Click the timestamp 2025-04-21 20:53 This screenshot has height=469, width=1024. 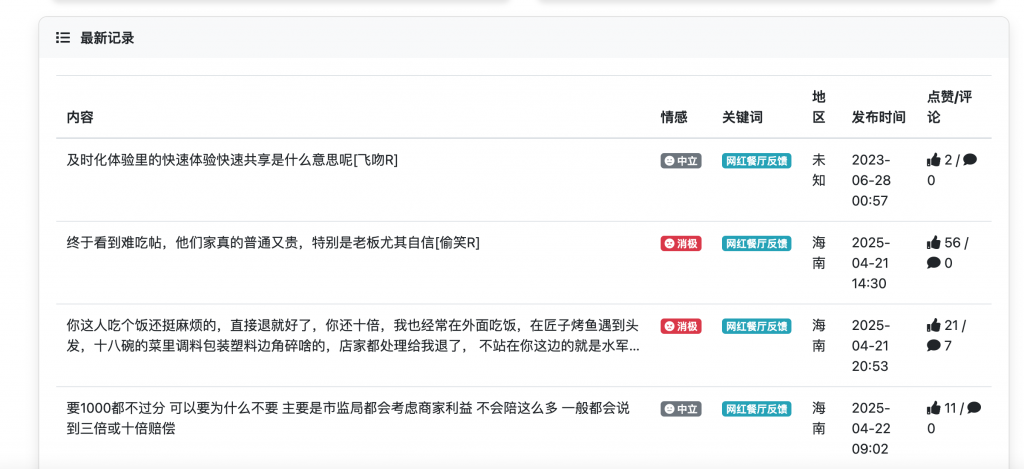tap(871, 346)
